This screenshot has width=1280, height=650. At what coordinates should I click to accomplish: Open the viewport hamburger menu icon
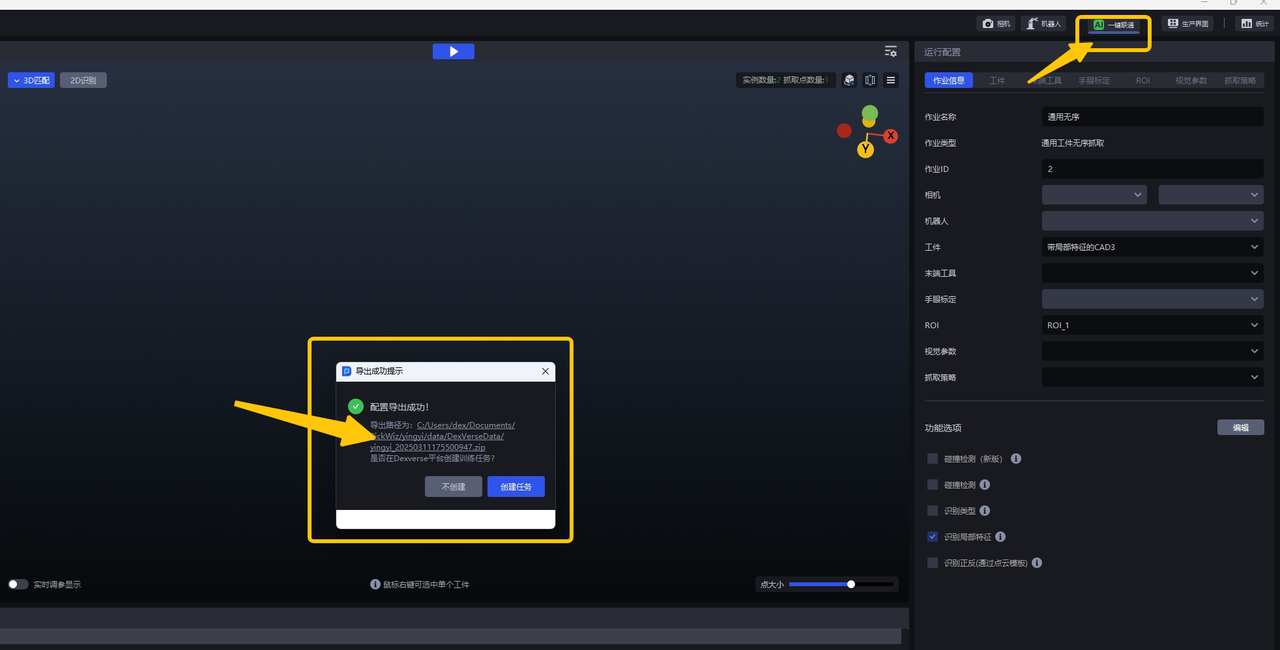pyautogui.click(x=891, y=80)
